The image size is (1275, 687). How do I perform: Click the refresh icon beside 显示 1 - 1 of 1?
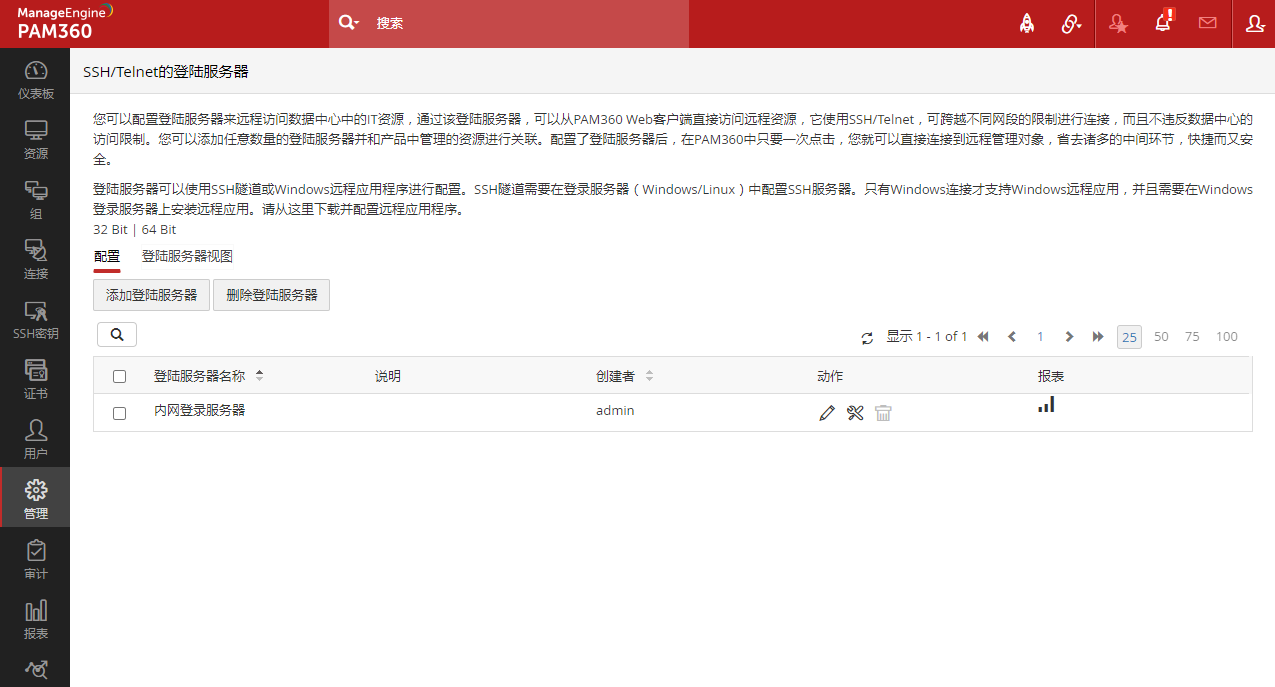coord(867,338)
